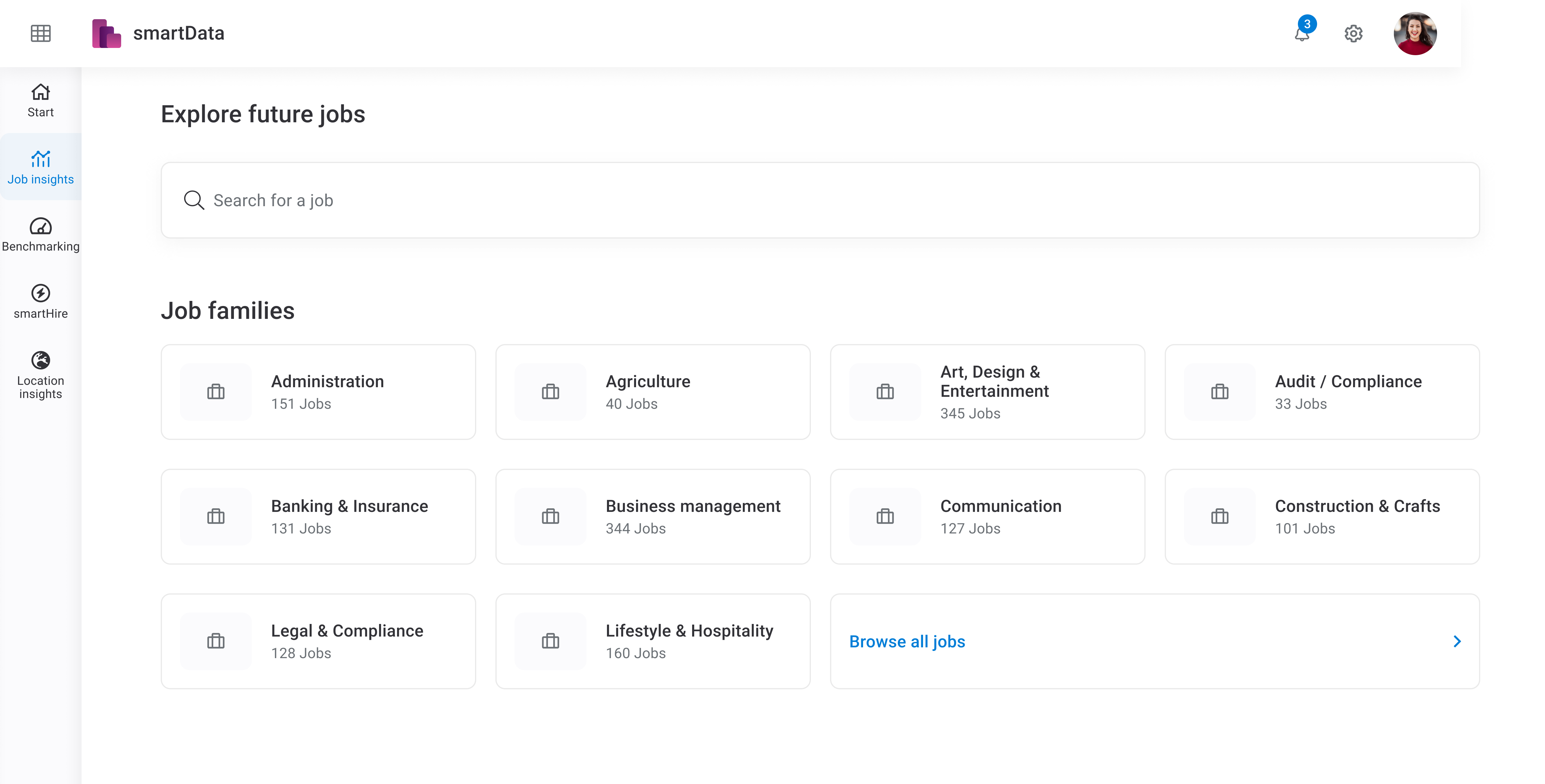This screenshot has width=1545, height=784.
Task: Click the smartData logo icon
Action: coord(106,33)
